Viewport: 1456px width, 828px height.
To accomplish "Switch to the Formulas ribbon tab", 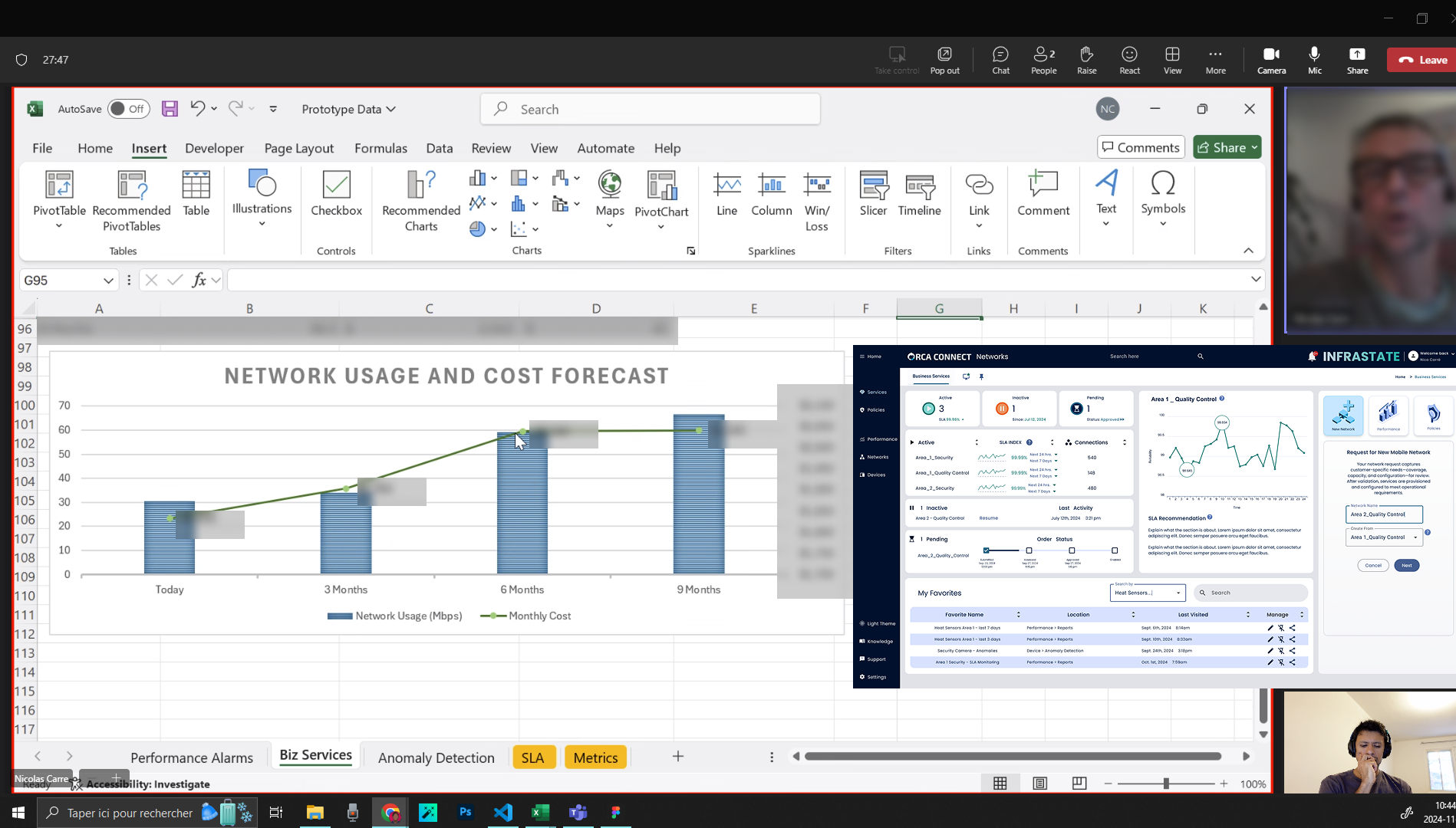I will [380, 148].
